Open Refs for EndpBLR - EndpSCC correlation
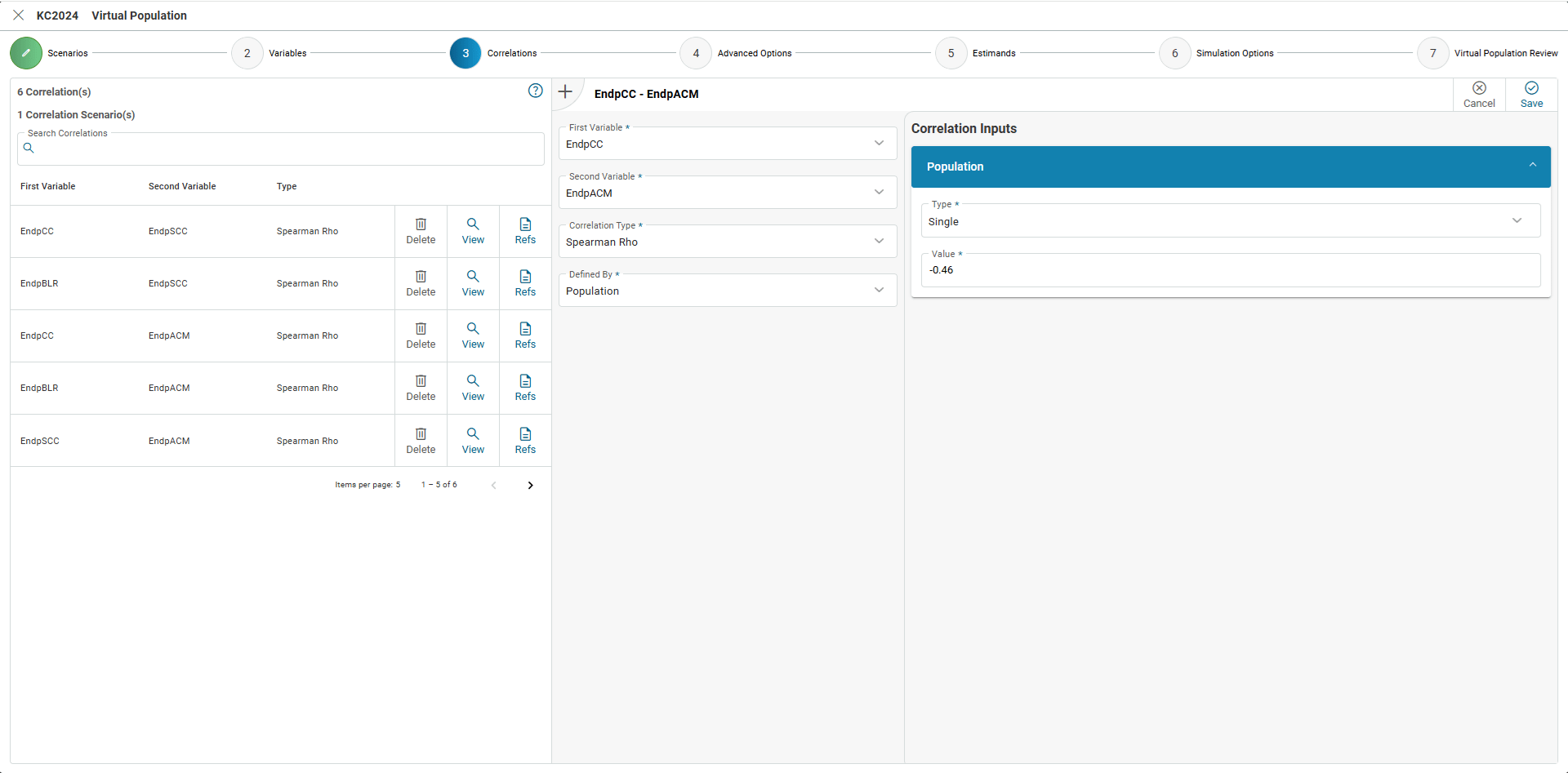 click(x=525, y=284)
